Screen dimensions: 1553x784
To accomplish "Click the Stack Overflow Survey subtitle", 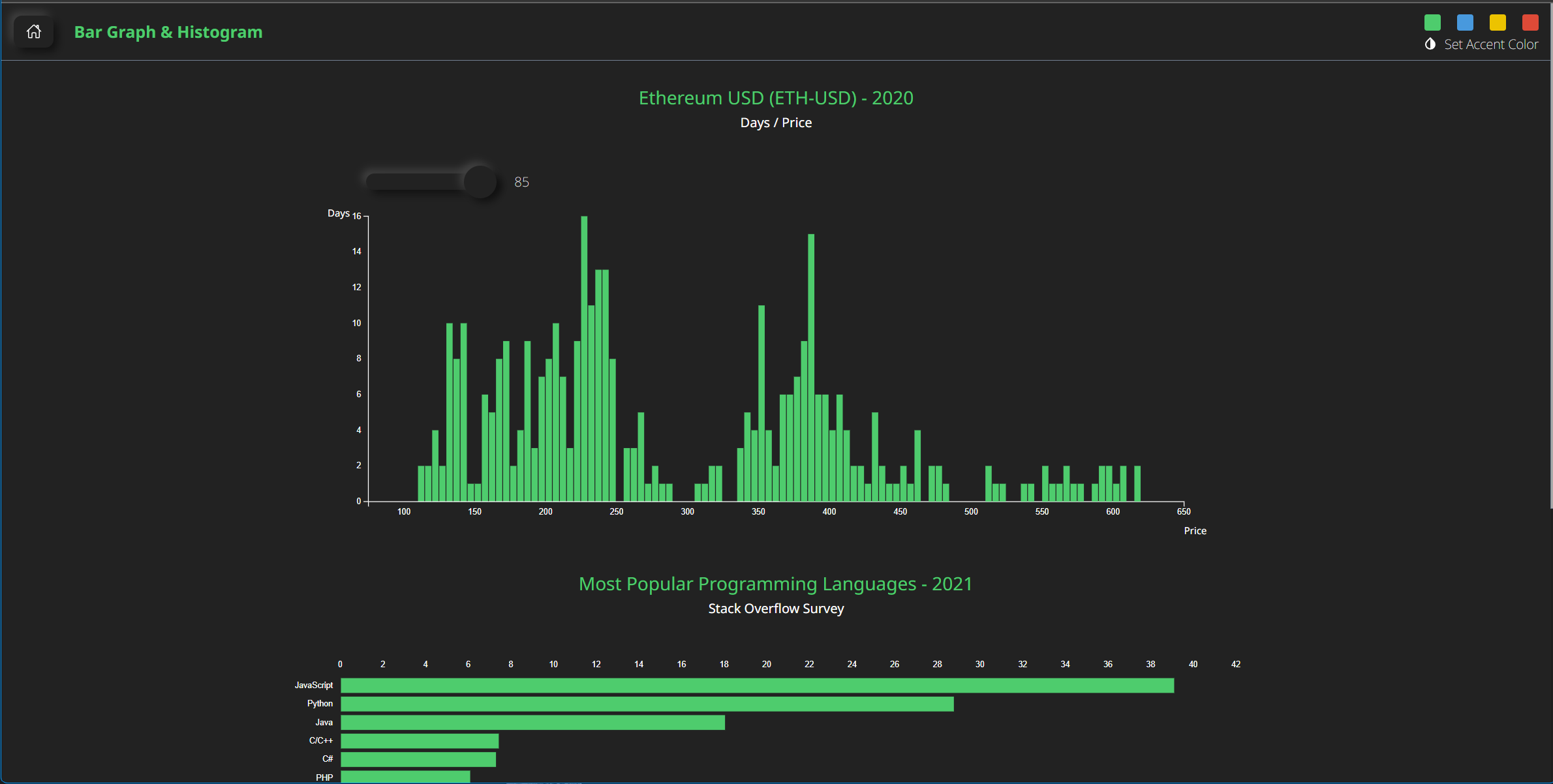I will (776, 609).
